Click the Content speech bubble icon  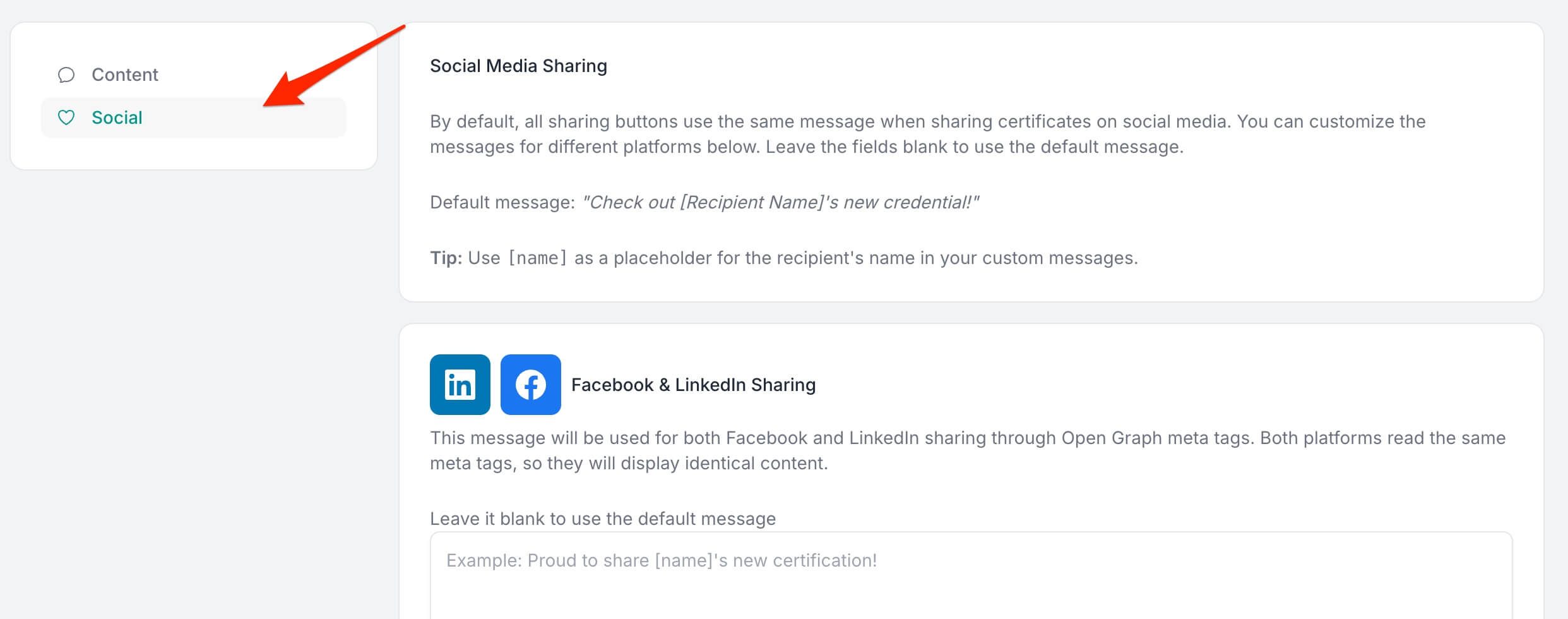[x=66, y=75]
